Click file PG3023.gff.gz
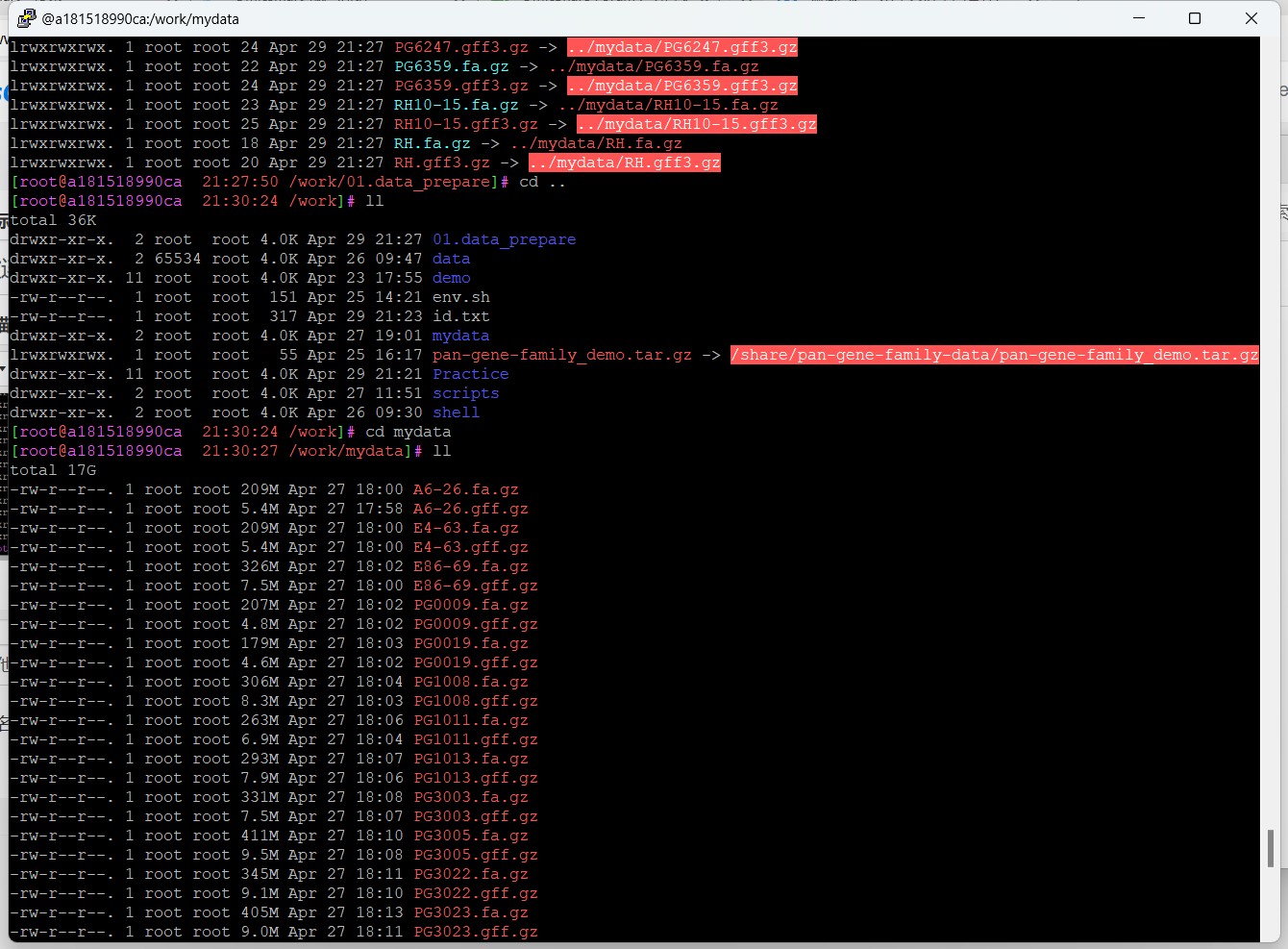This screenshot has width=1288, height=949. 475,932
